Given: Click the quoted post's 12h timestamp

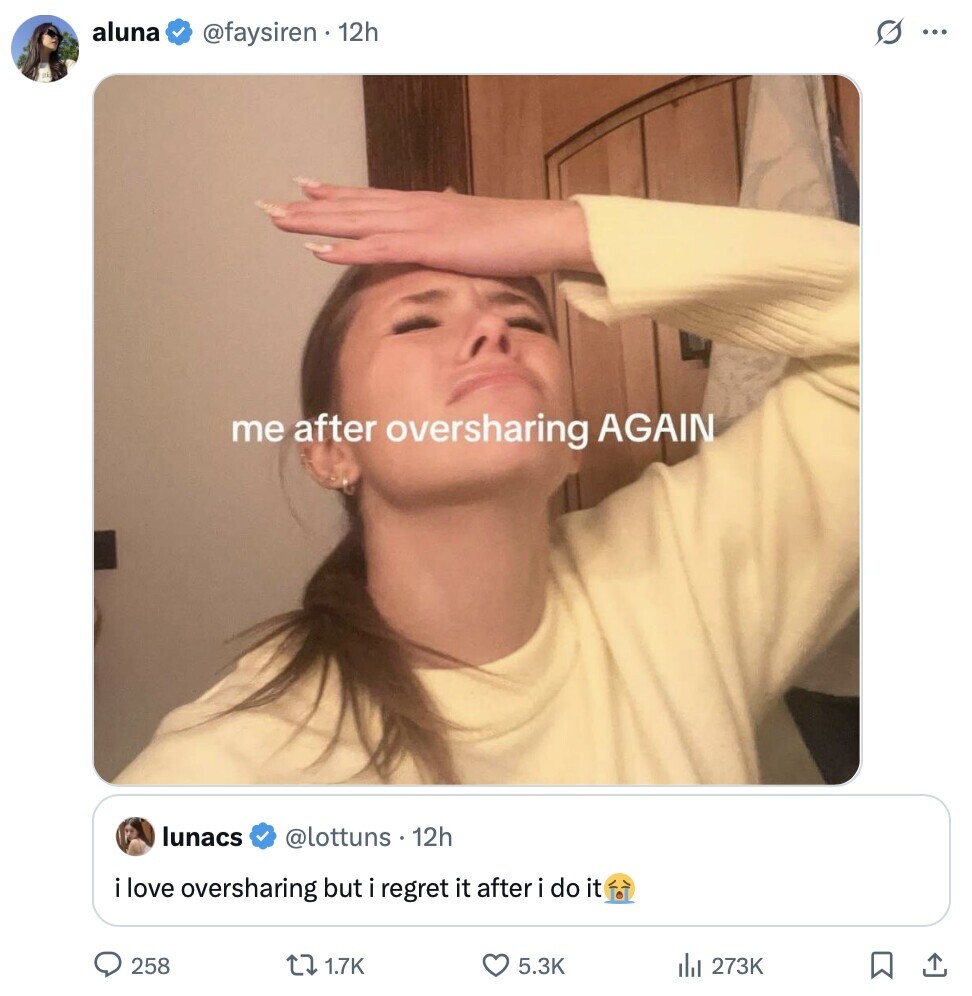Looking at the screenshot, I should (432, 836).
